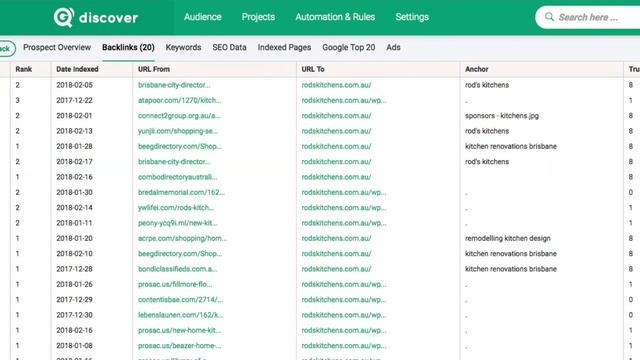Switch to Prospect Overview tab
This screenshot has width=640, height=360.
[x=57, y=47]
